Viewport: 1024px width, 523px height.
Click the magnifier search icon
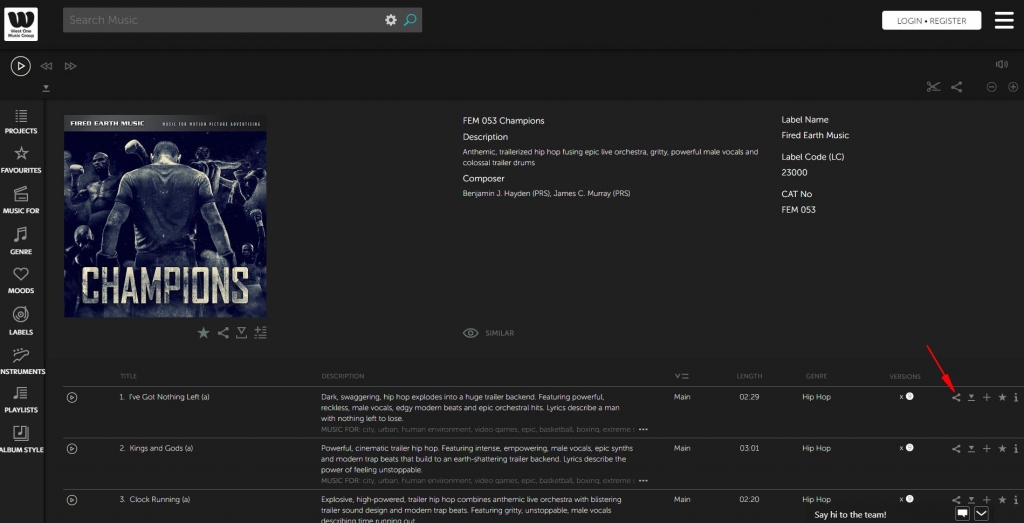[x=410, y=20]
